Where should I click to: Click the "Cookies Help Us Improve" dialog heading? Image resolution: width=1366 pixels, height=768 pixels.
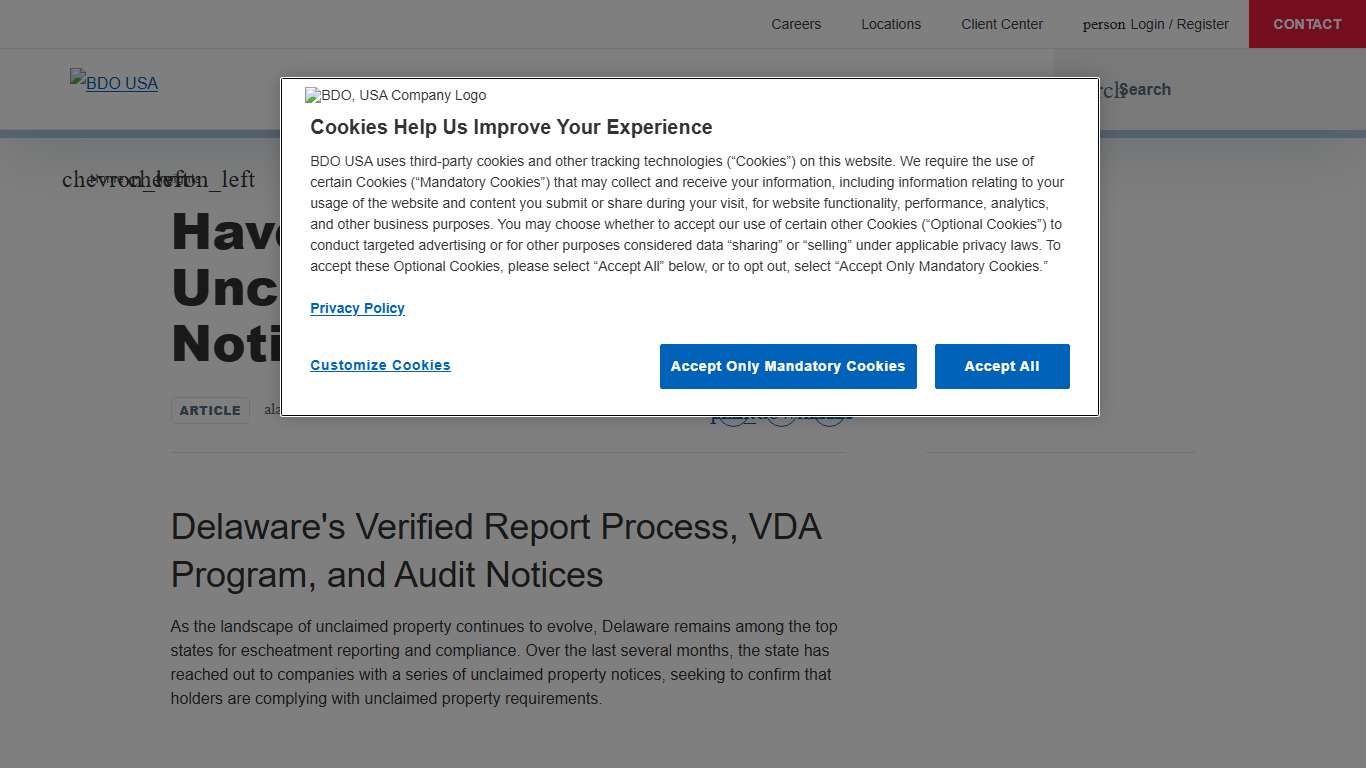point(511,127)
